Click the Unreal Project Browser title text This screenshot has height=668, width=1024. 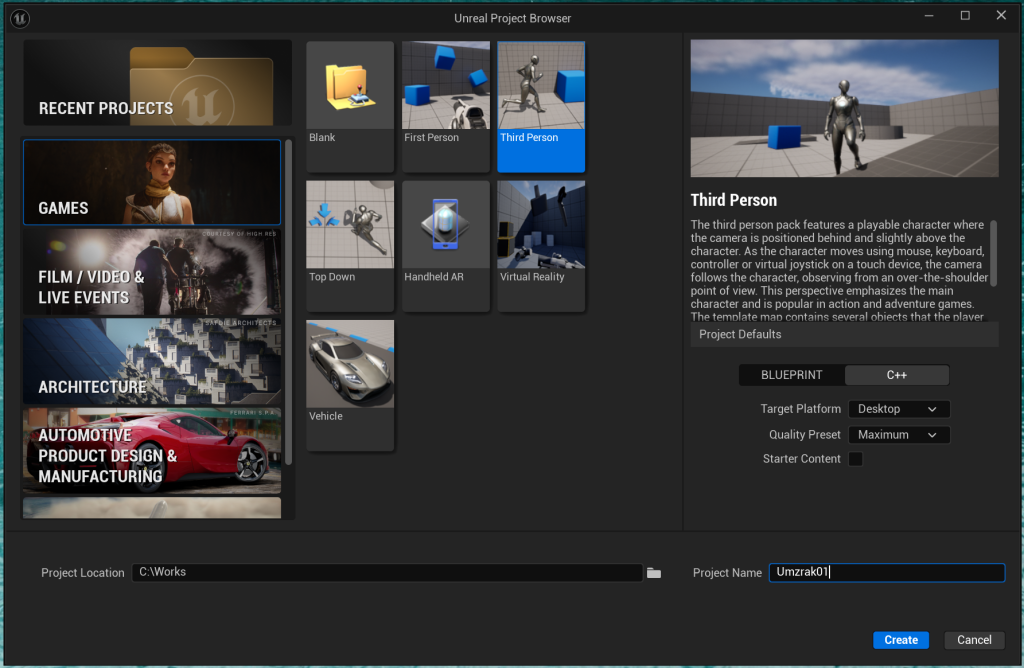[513, 18]
